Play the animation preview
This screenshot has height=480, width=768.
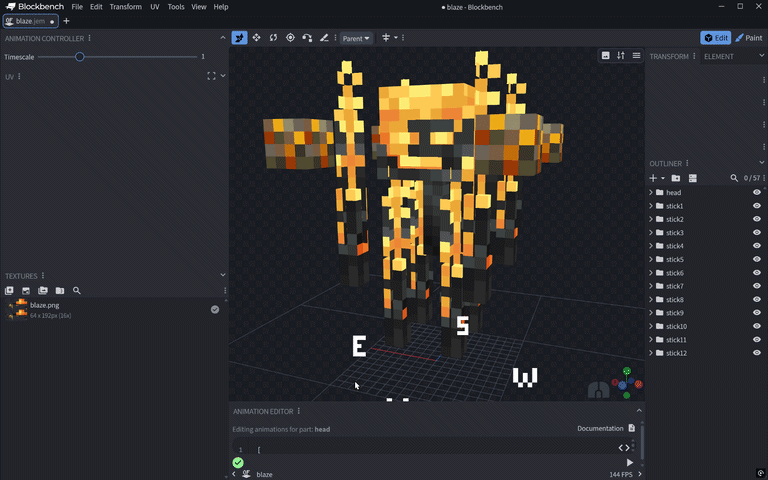point(630,462)
